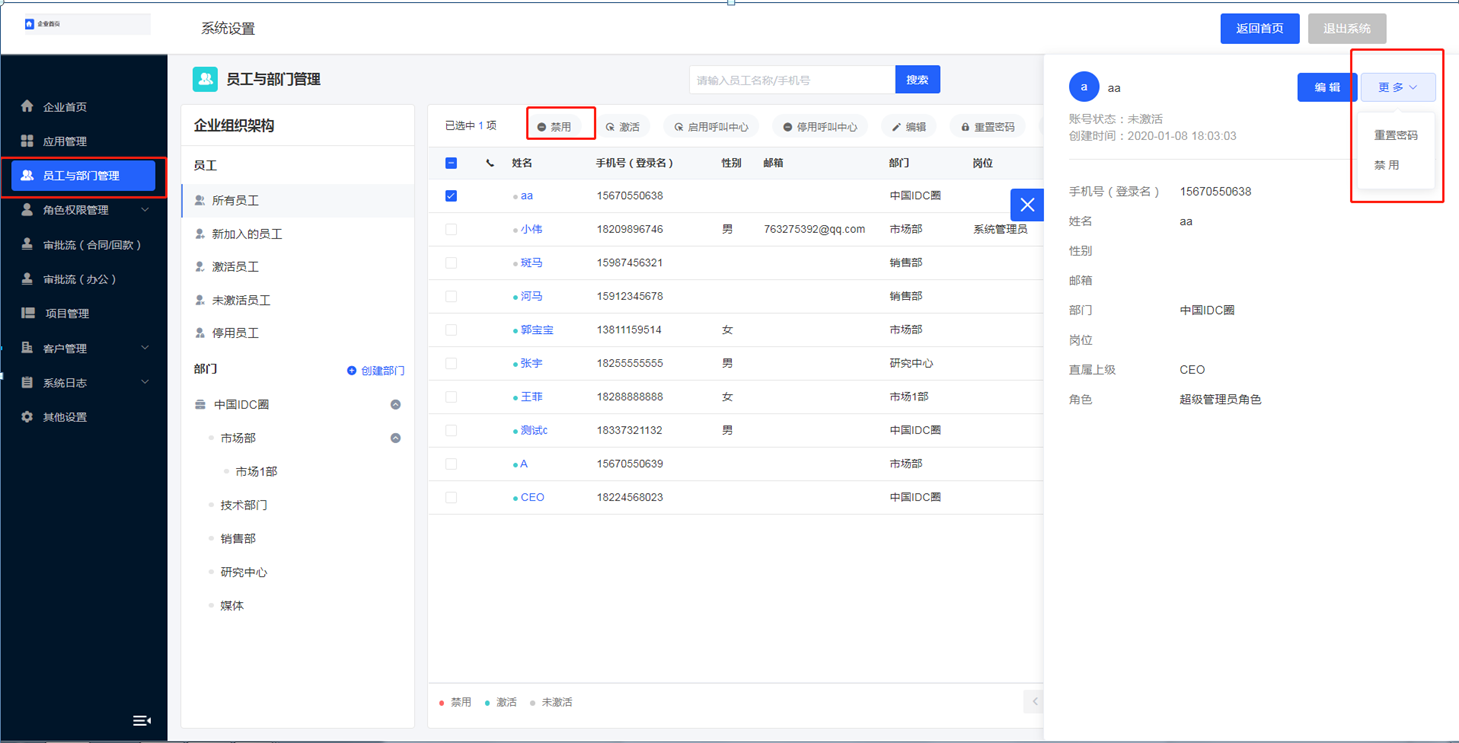The image size is (1459, 743).
Task: Click the 创建部门 link
Action: pos(376,371)
